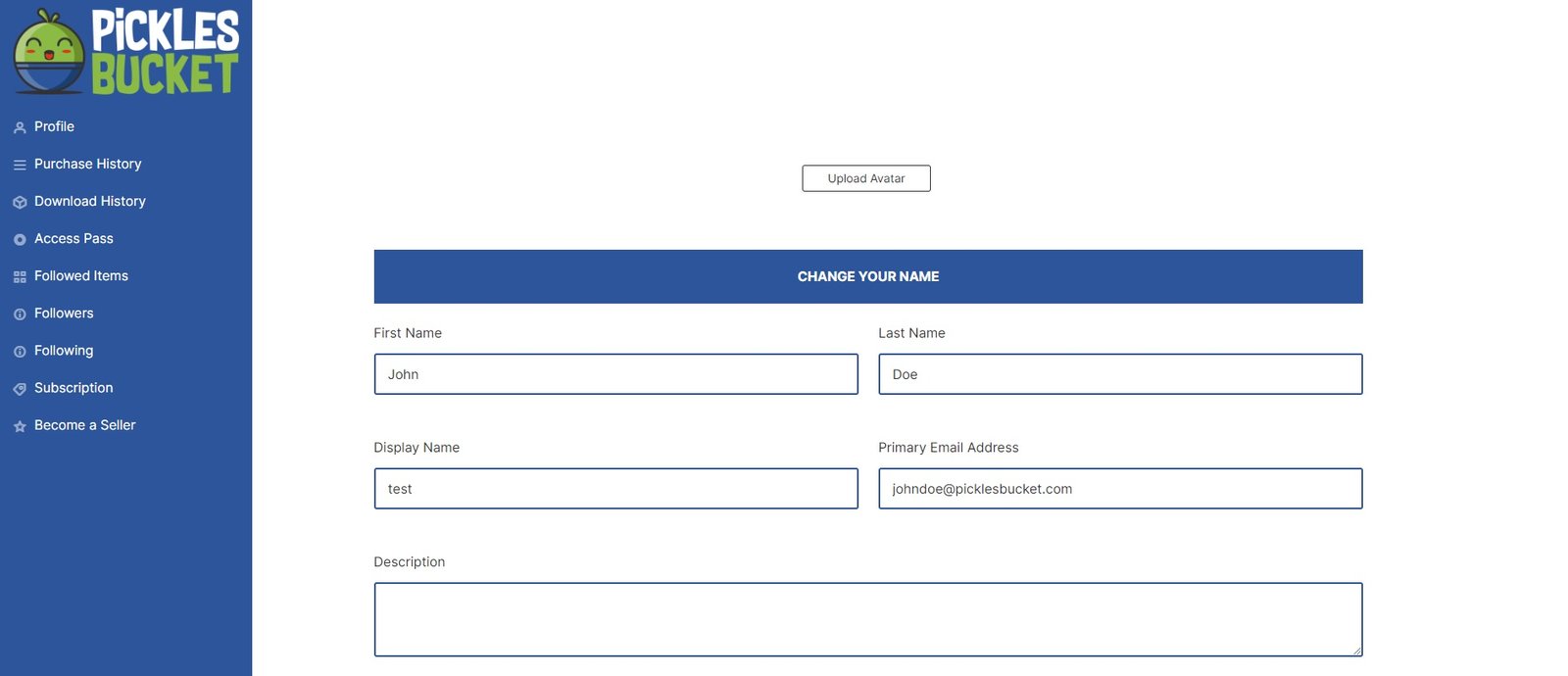Click the Become a Seller star icon

20,426
